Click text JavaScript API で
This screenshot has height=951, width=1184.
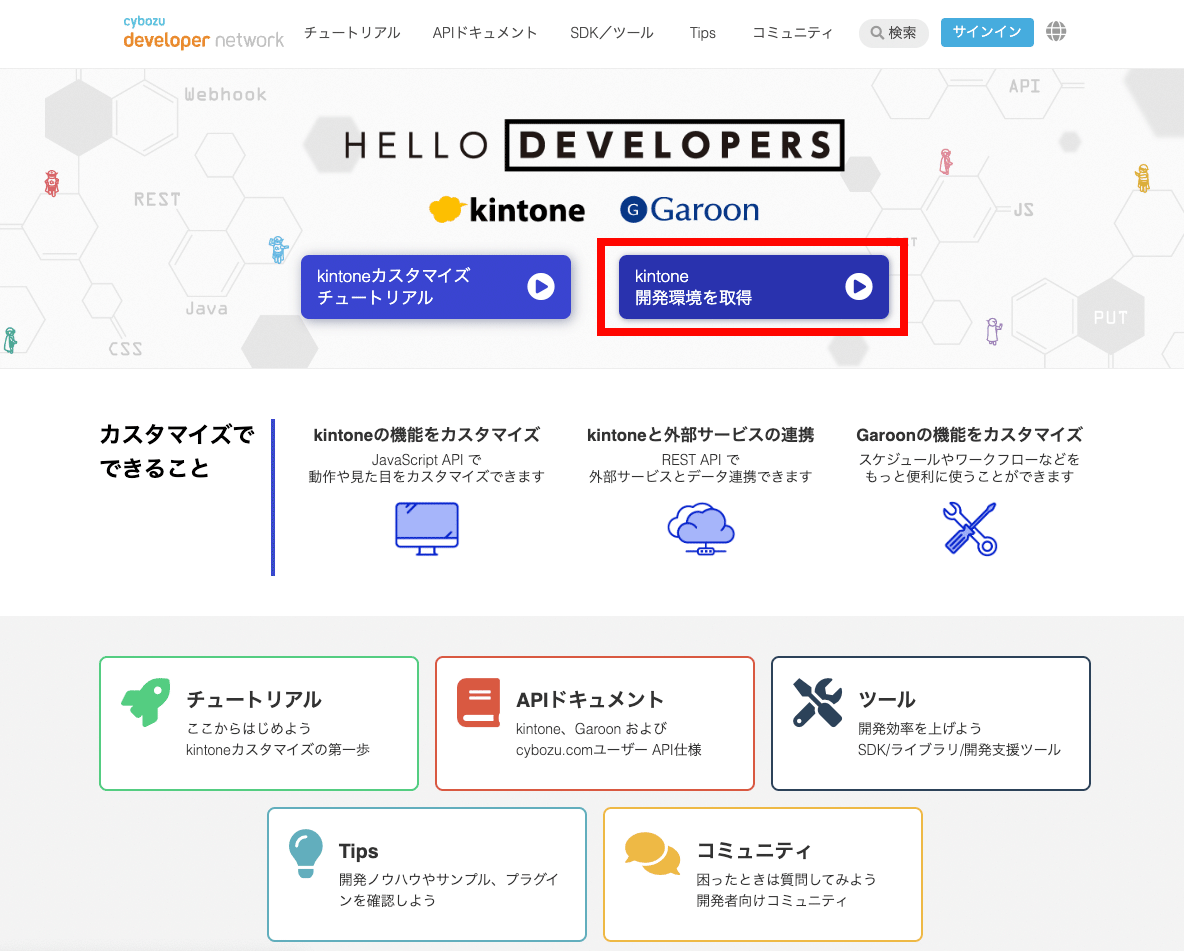(x=427, y=459)
